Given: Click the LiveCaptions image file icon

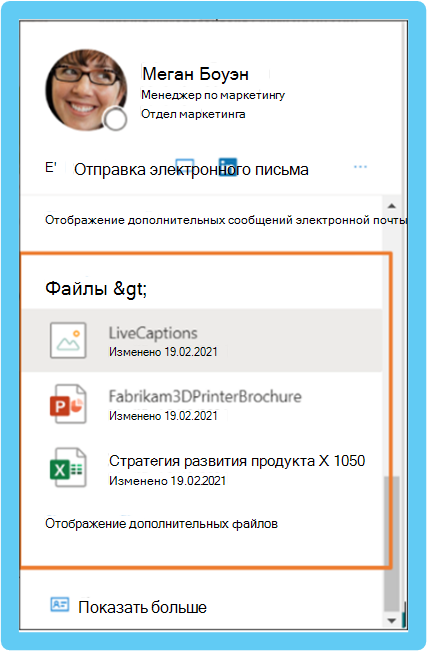Looking at the screenshot, I should pos(68,340).
